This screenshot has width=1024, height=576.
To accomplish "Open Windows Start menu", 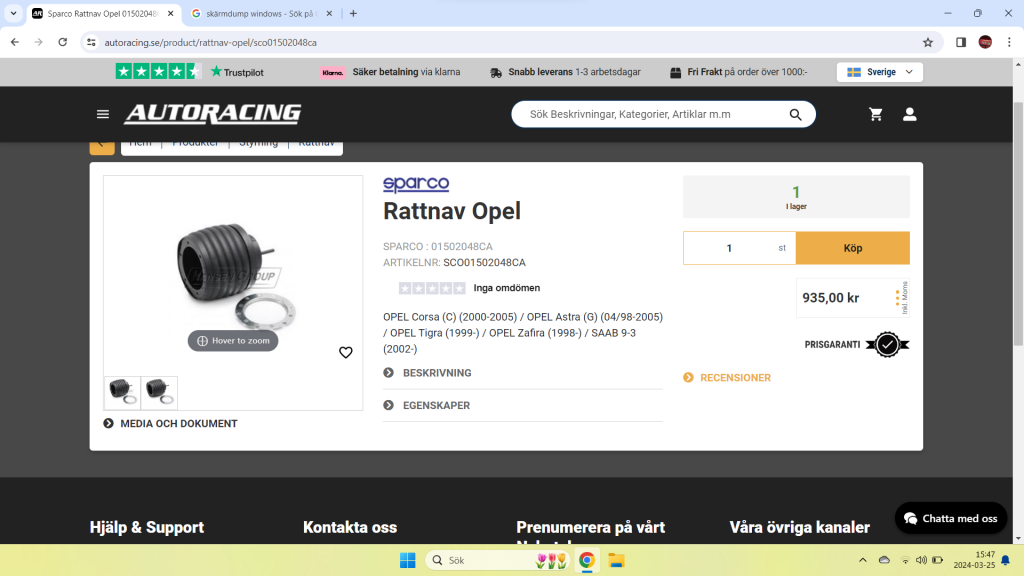I will click(x=408, y=560).
